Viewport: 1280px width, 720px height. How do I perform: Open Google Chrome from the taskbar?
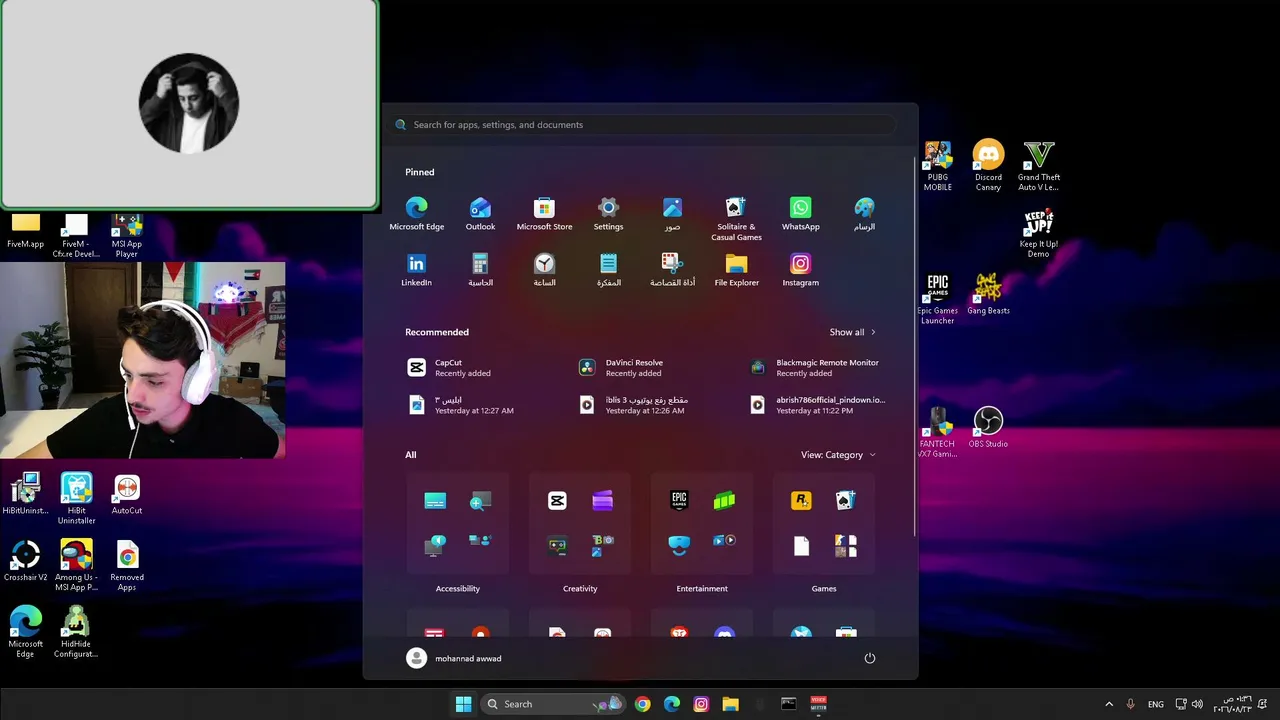(642, 704)
